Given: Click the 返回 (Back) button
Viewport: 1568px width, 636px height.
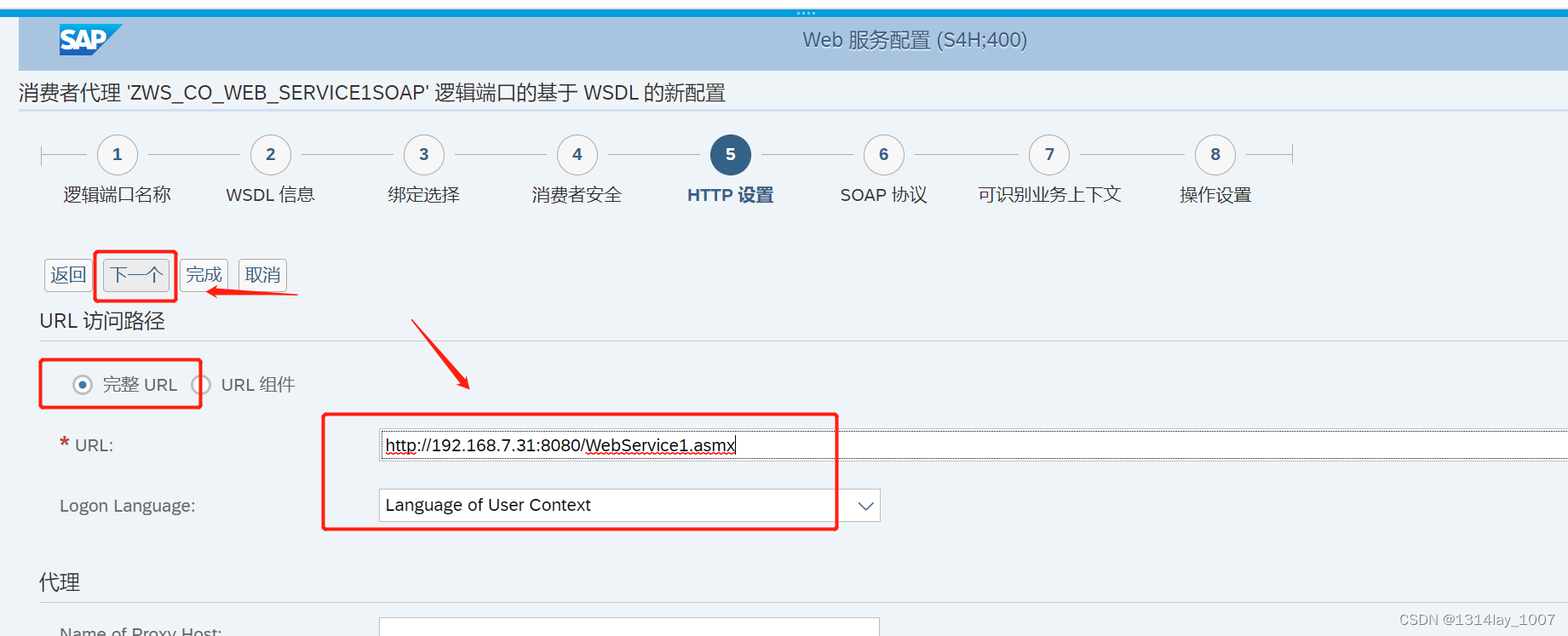Looking at the screenshot, I should [x=68, y=275].
